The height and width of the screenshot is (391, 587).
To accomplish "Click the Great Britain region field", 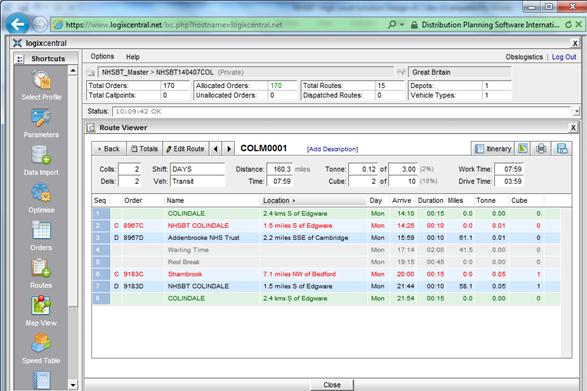I will pos(460,72).
